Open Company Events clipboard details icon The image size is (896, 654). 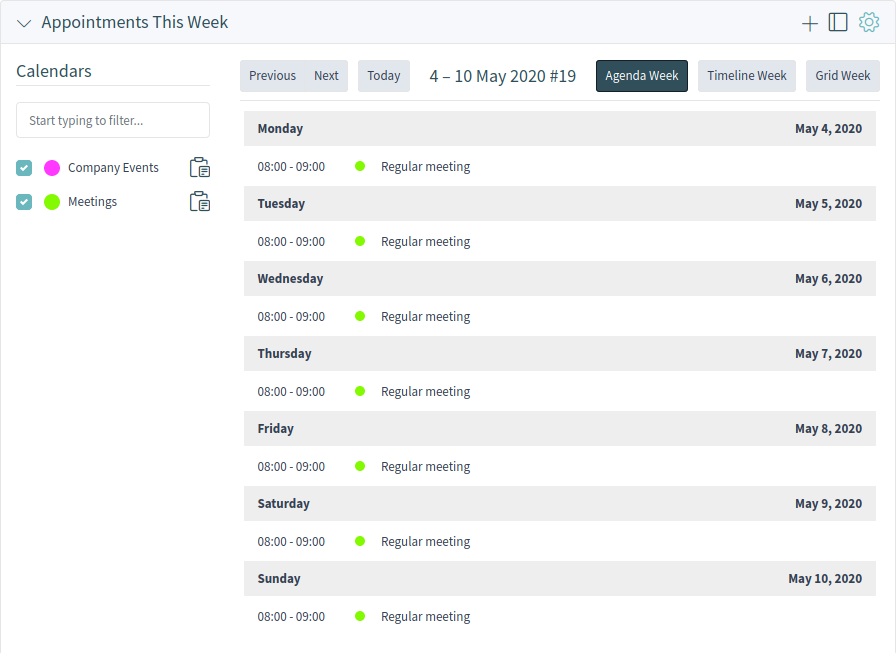point(200,168)
